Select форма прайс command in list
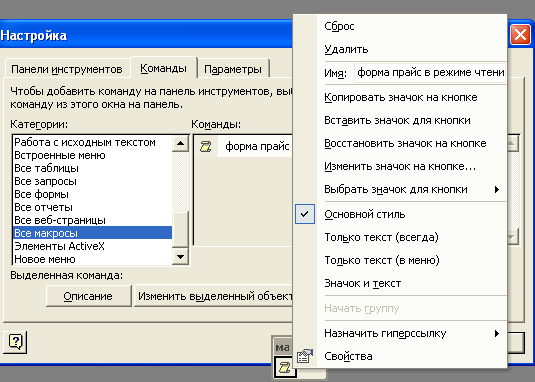The image size is (535, 382). pos(244,146)
